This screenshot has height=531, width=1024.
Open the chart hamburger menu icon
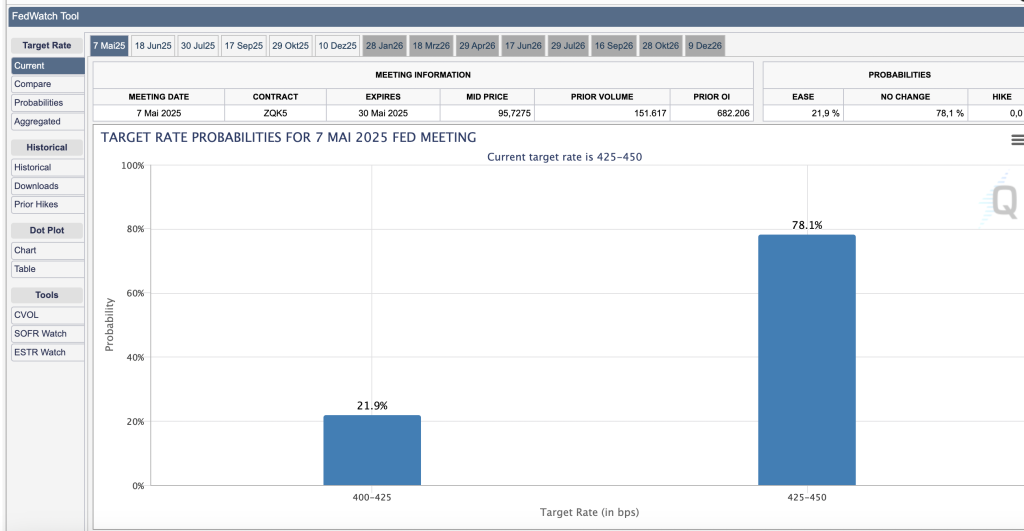pyautogui.click(x=1017, y=140)
